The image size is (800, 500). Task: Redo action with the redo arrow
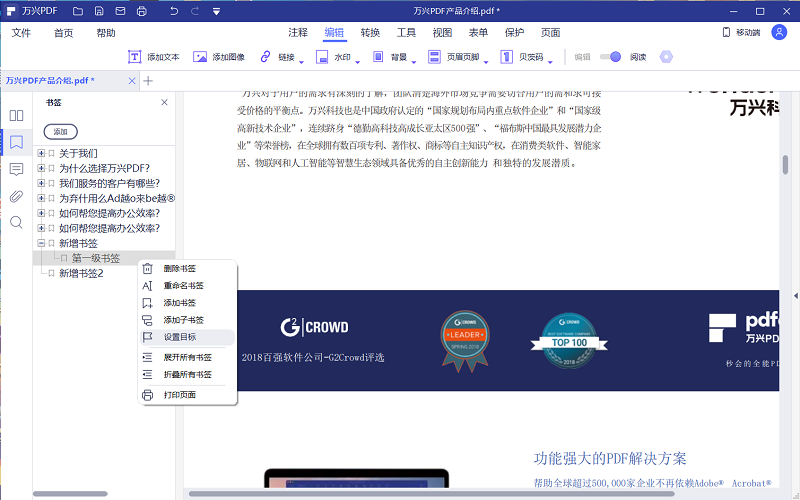195,11
